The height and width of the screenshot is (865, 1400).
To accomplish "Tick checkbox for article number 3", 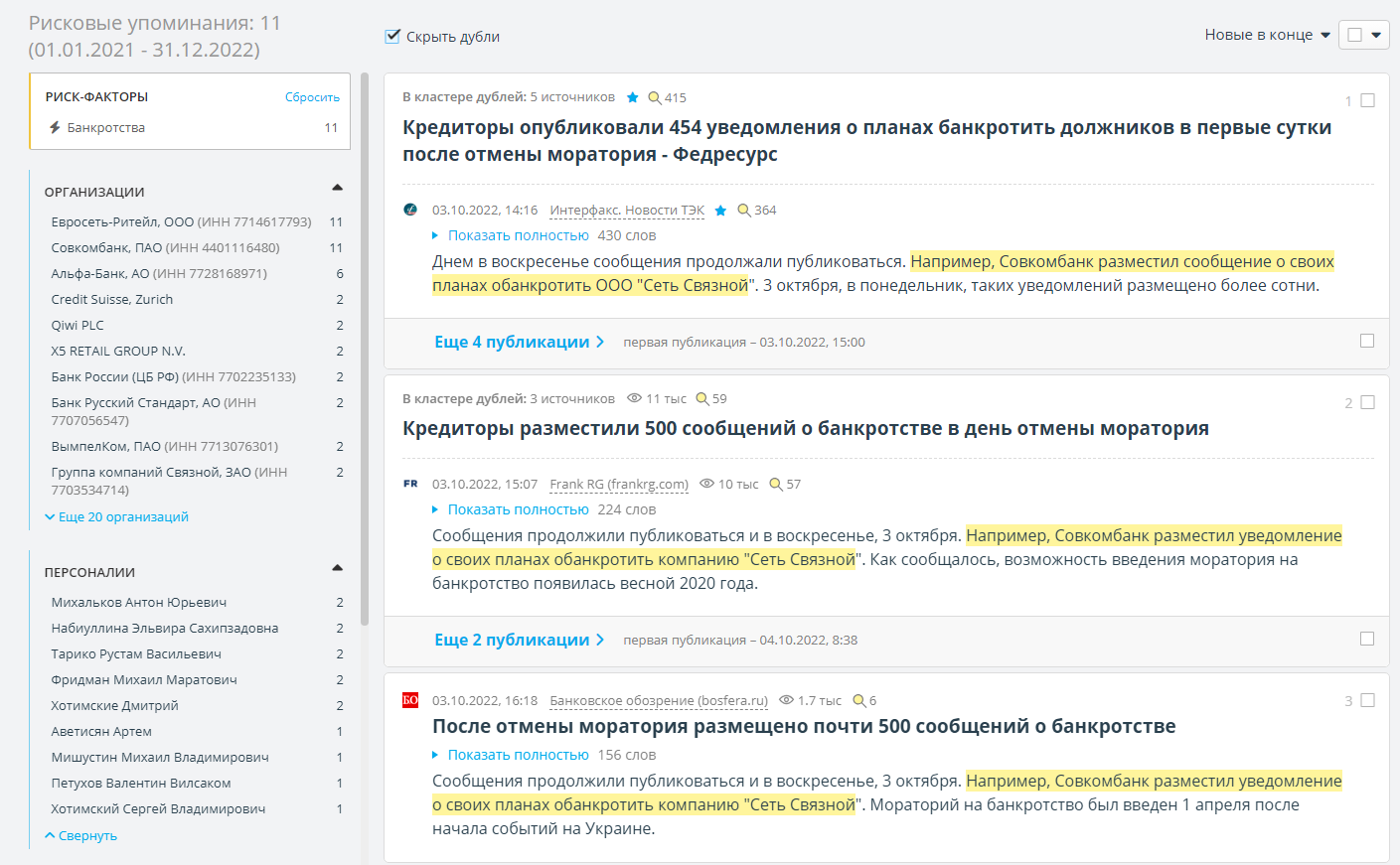I will tap(1367, 700).
